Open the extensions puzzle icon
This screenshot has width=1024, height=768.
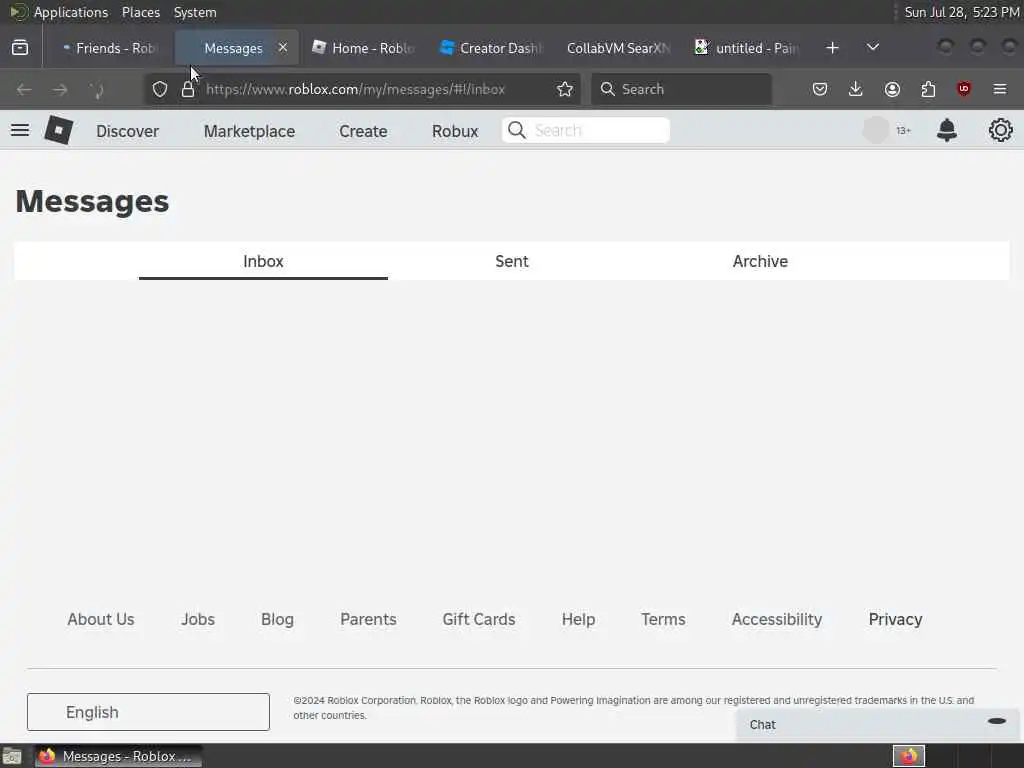click(x=928, y=89)
